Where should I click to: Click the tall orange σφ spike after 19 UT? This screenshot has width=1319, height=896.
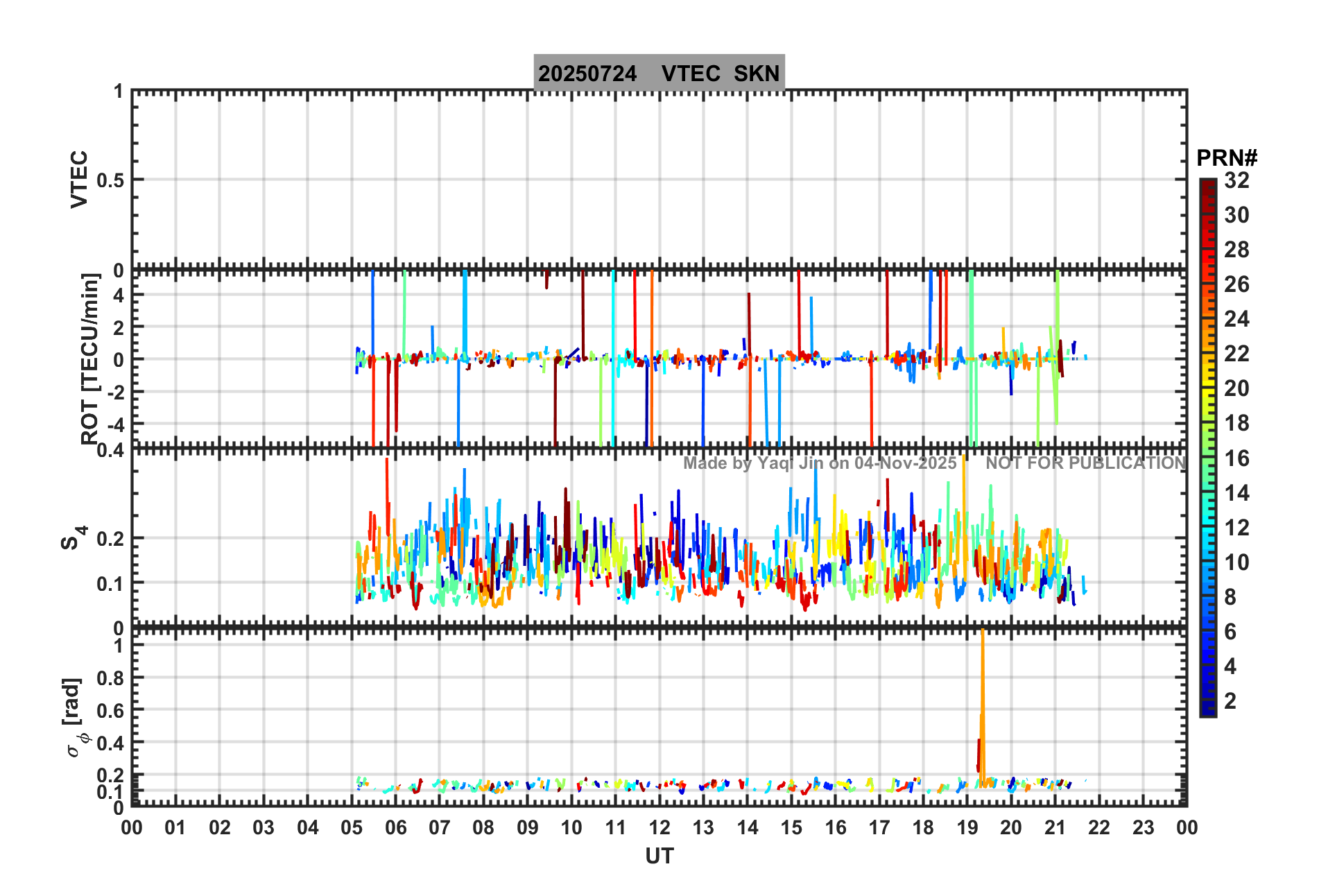point(983,707)
